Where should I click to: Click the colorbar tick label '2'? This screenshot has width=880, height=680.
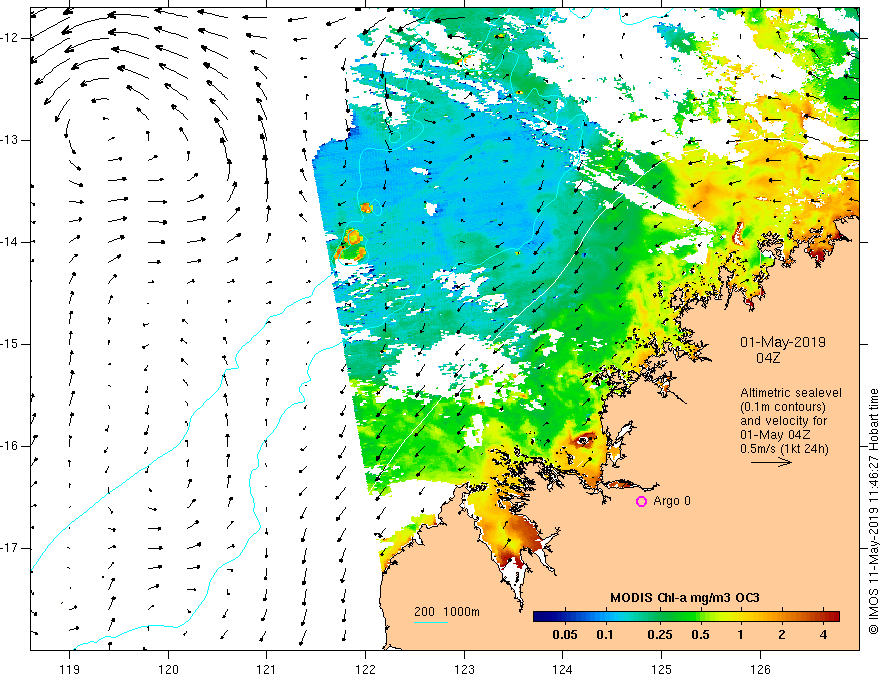(x=782, y=635)
